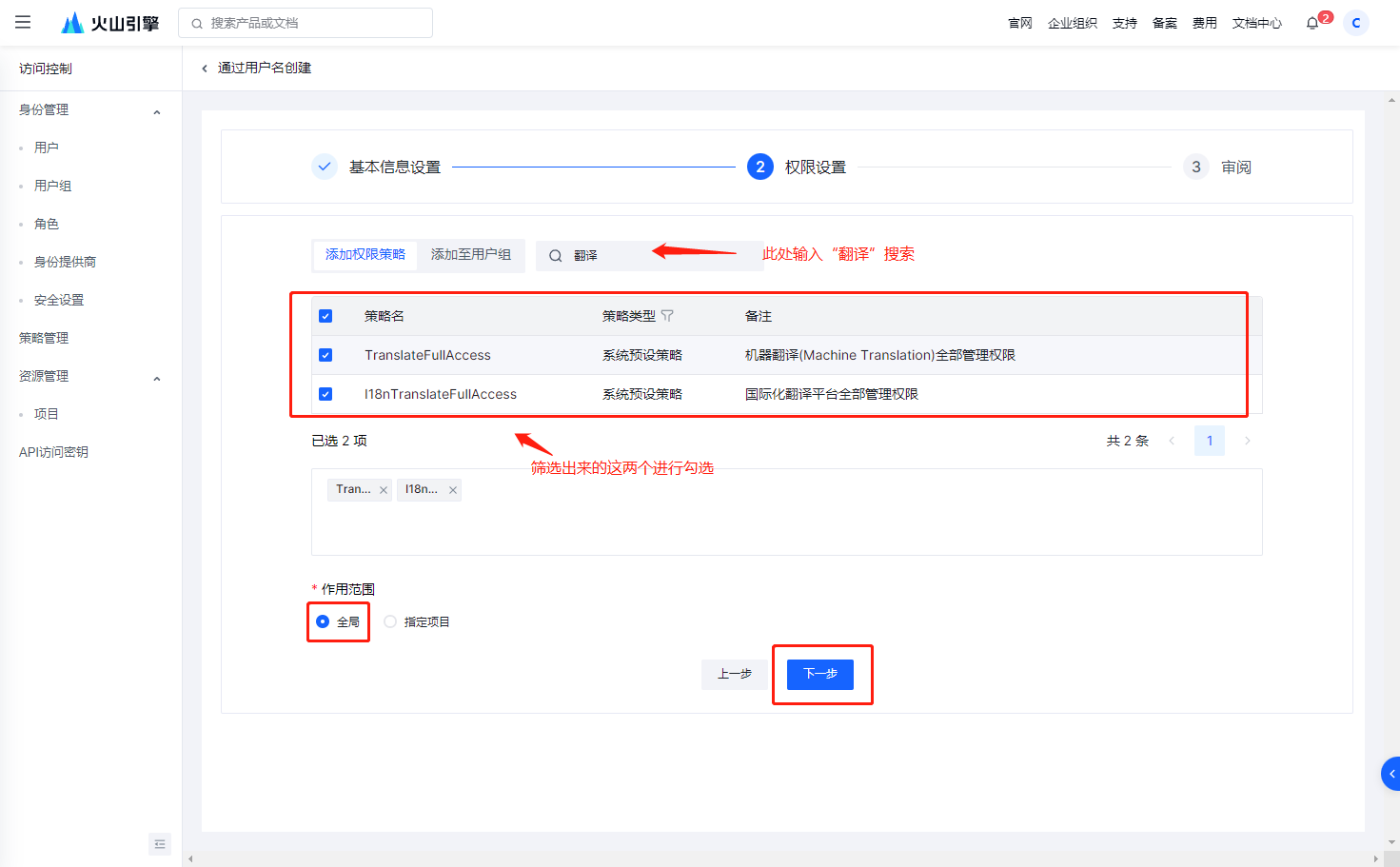The height and width of the screenshot is (867, 1400).
Task: Click the 访问控制 sidebar heading
Action: [x=46, y=69]
